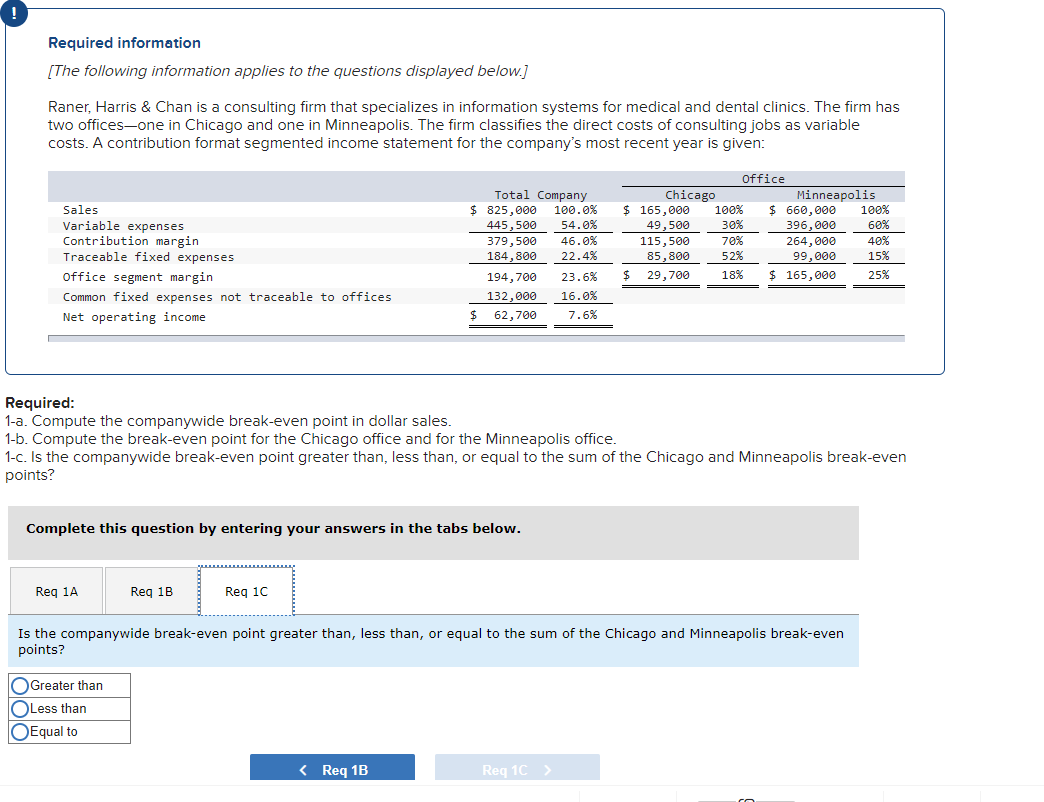This screenshot has height=802, width=1044.
Task: Click net operating income value 62,700
Action: (515, 315)
